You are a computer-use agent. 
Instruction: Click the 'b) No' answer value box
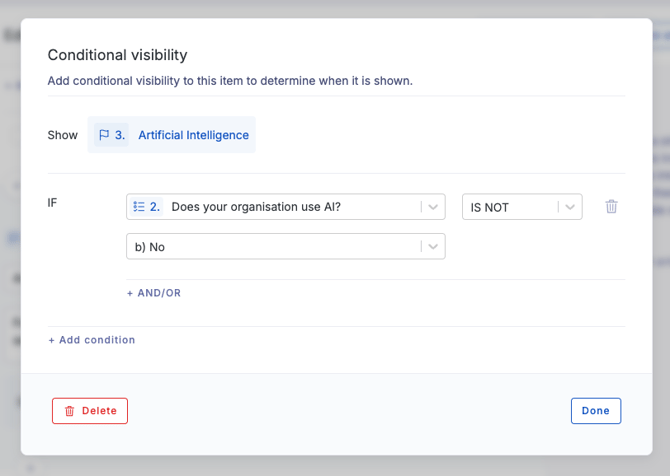pyautogui.click(x=286, y=246)
